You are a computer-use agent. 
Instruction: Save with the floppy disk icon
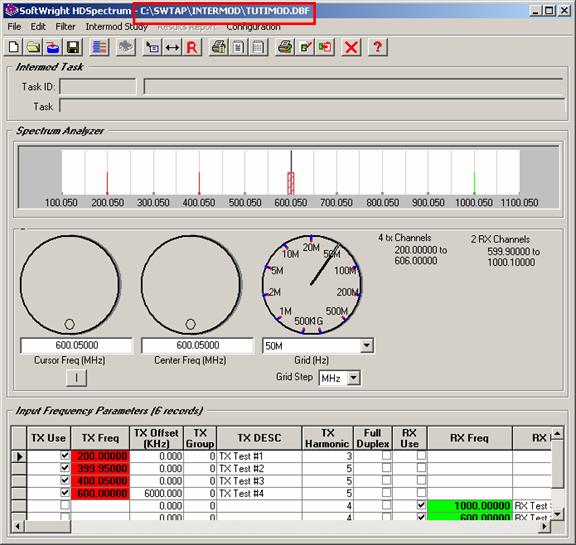pos(73,47)
